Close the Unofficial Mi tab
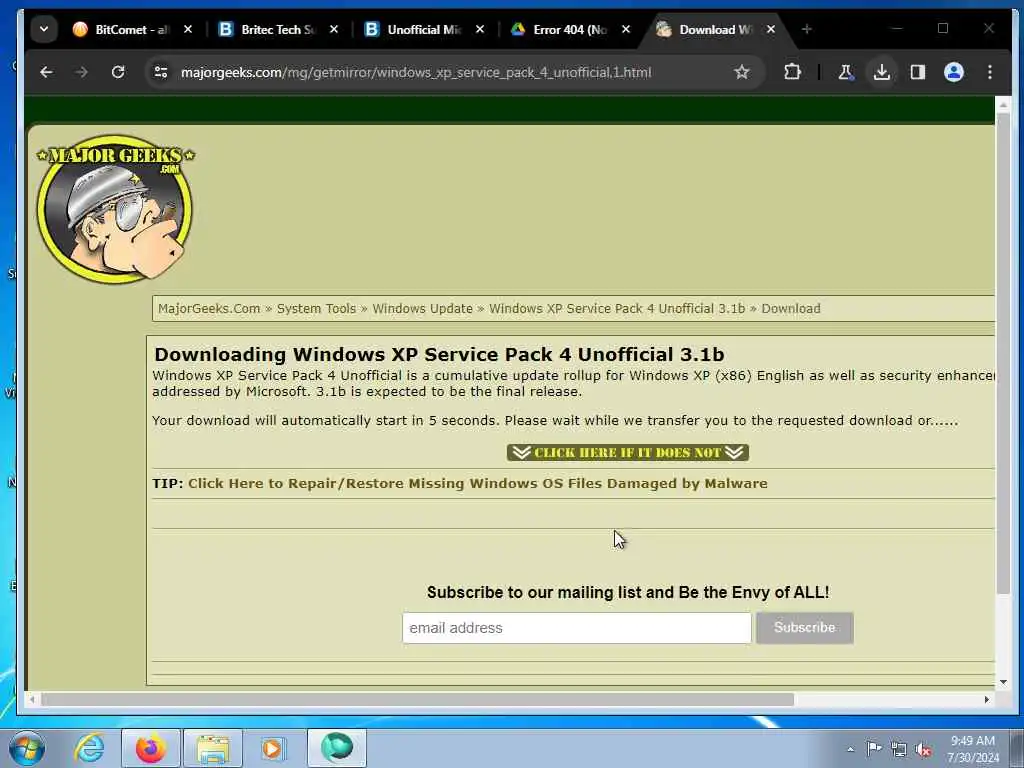Viewport: 1024px width, 768px height. click(480, 29)
